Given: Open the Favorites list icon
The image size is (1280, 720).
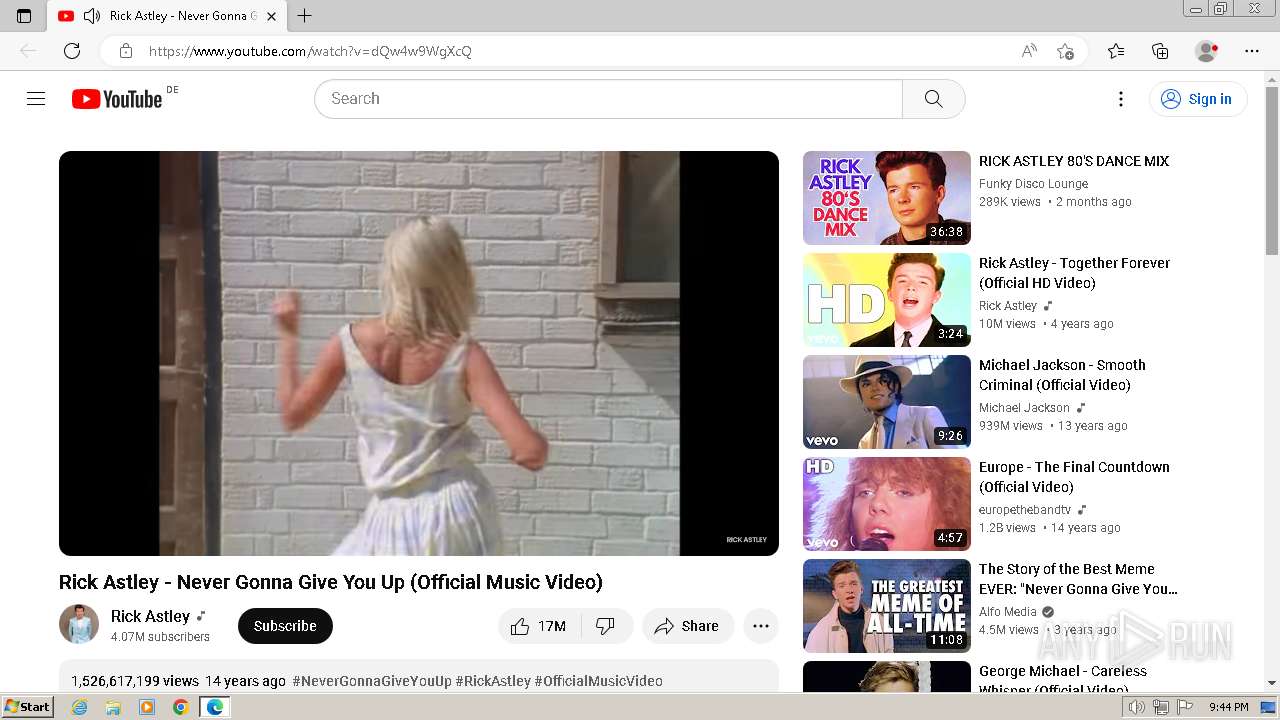Looking at the screenshot, I should (1116, 51).
